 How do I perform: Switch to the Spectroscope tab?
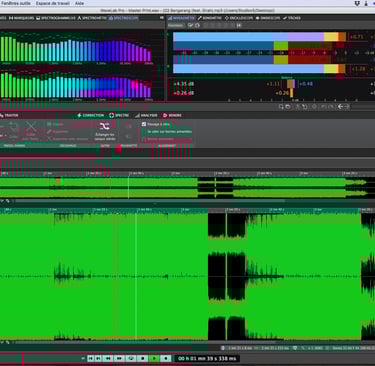pyautogui.click(x=124, y=18)
